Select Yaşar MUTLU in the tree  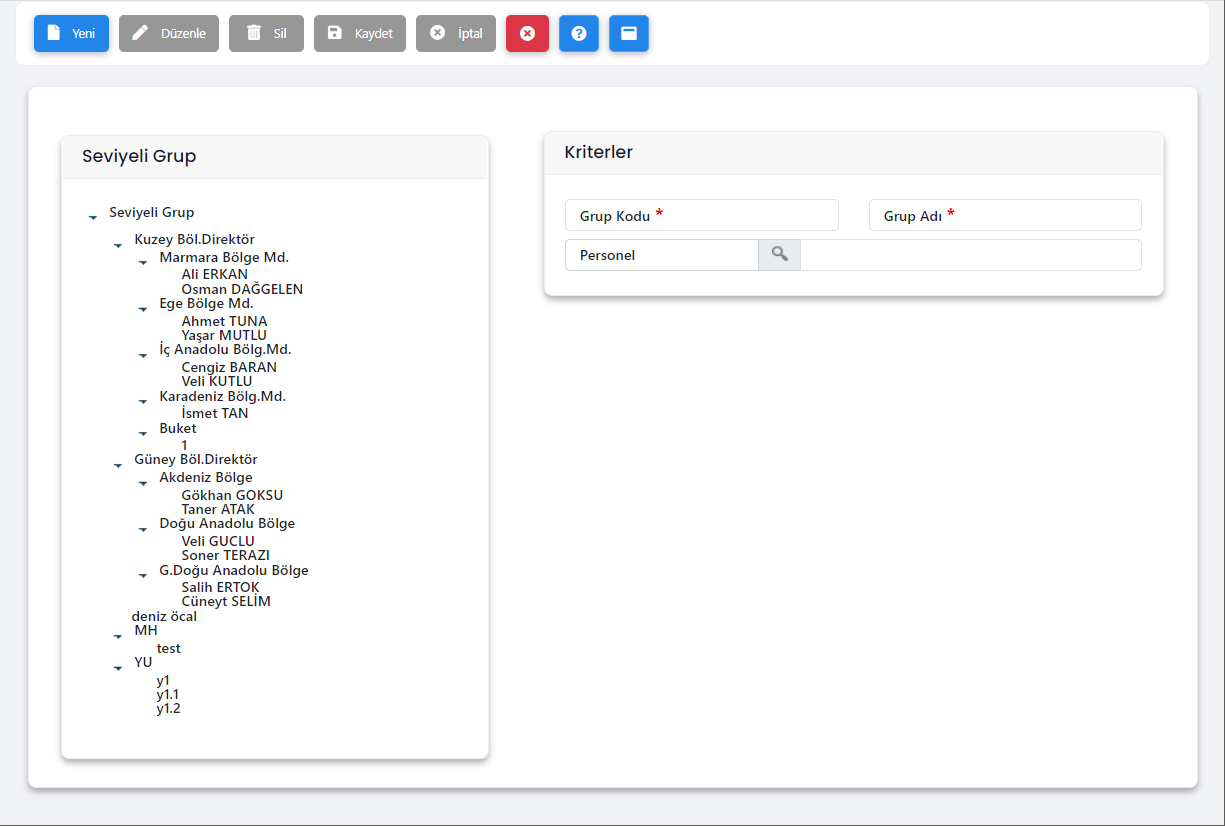point(224,335)
